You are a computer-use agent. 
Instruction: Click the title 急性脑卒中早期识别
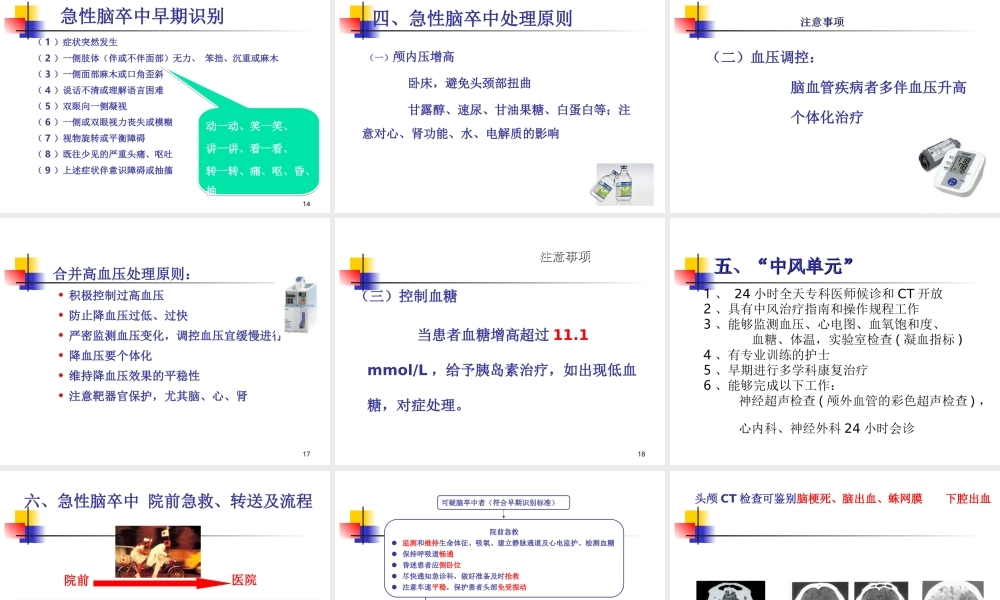144,16
